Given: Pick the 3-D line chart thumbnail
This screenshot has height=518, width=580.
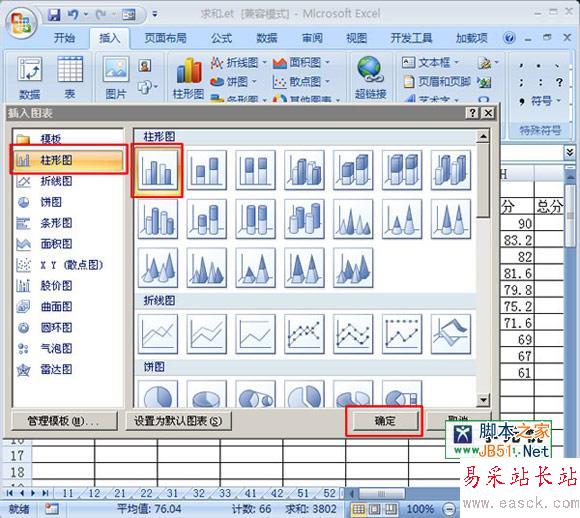Looking at the screenshot, I should coord(451,334).
